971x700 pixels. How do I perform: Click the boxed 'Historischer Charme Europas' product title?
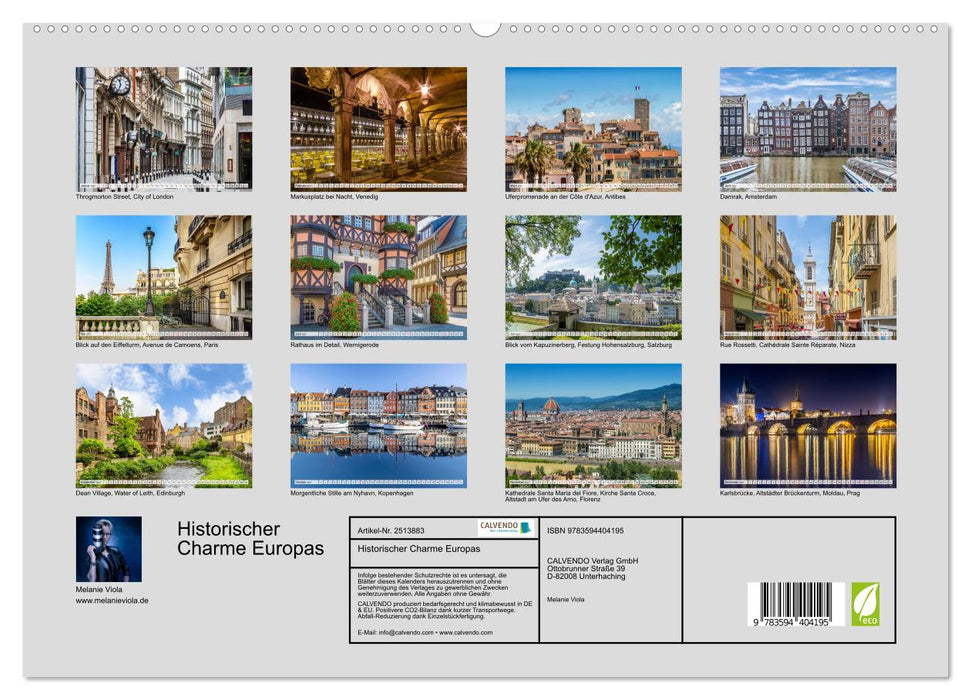[419, 548]
